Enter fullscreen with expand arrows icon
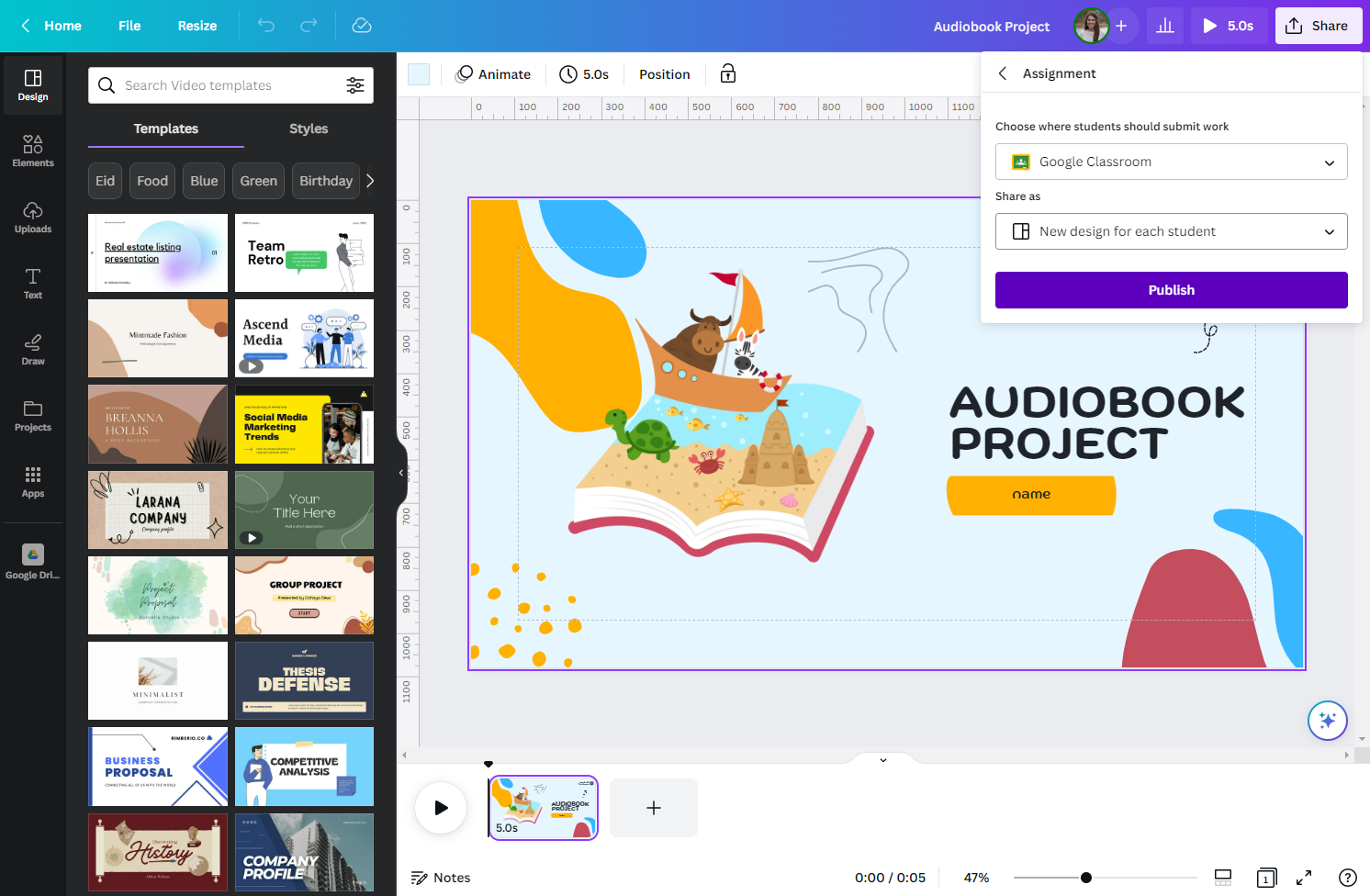1370x896 pixels. coord(1304,878)
